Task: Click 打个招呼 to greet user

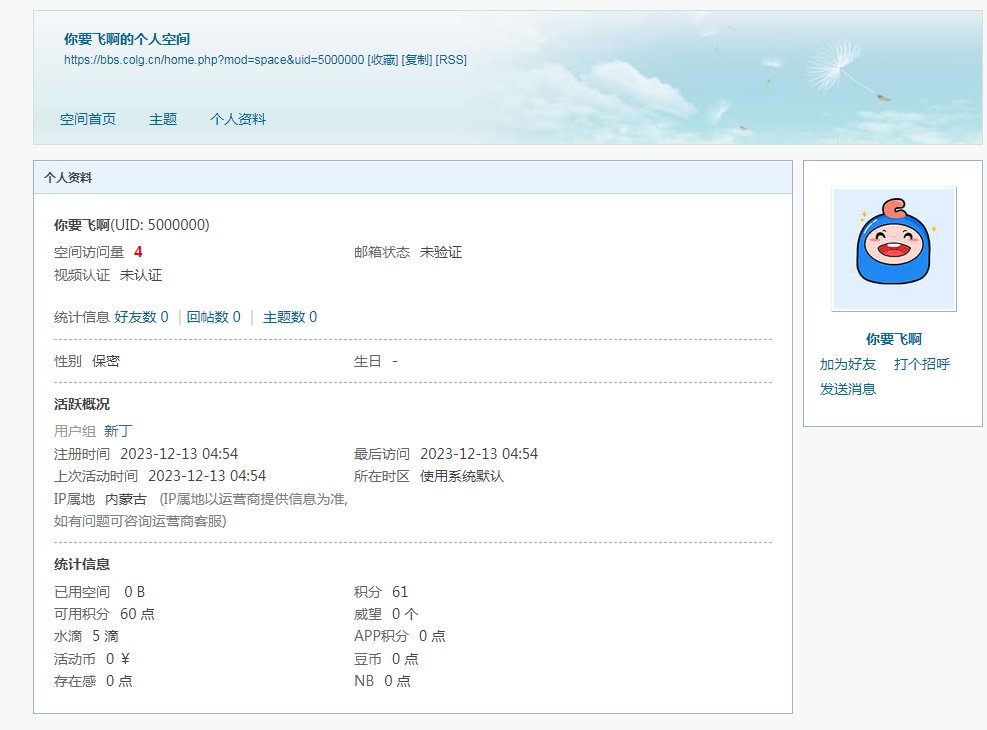Action: coord(922,364)
